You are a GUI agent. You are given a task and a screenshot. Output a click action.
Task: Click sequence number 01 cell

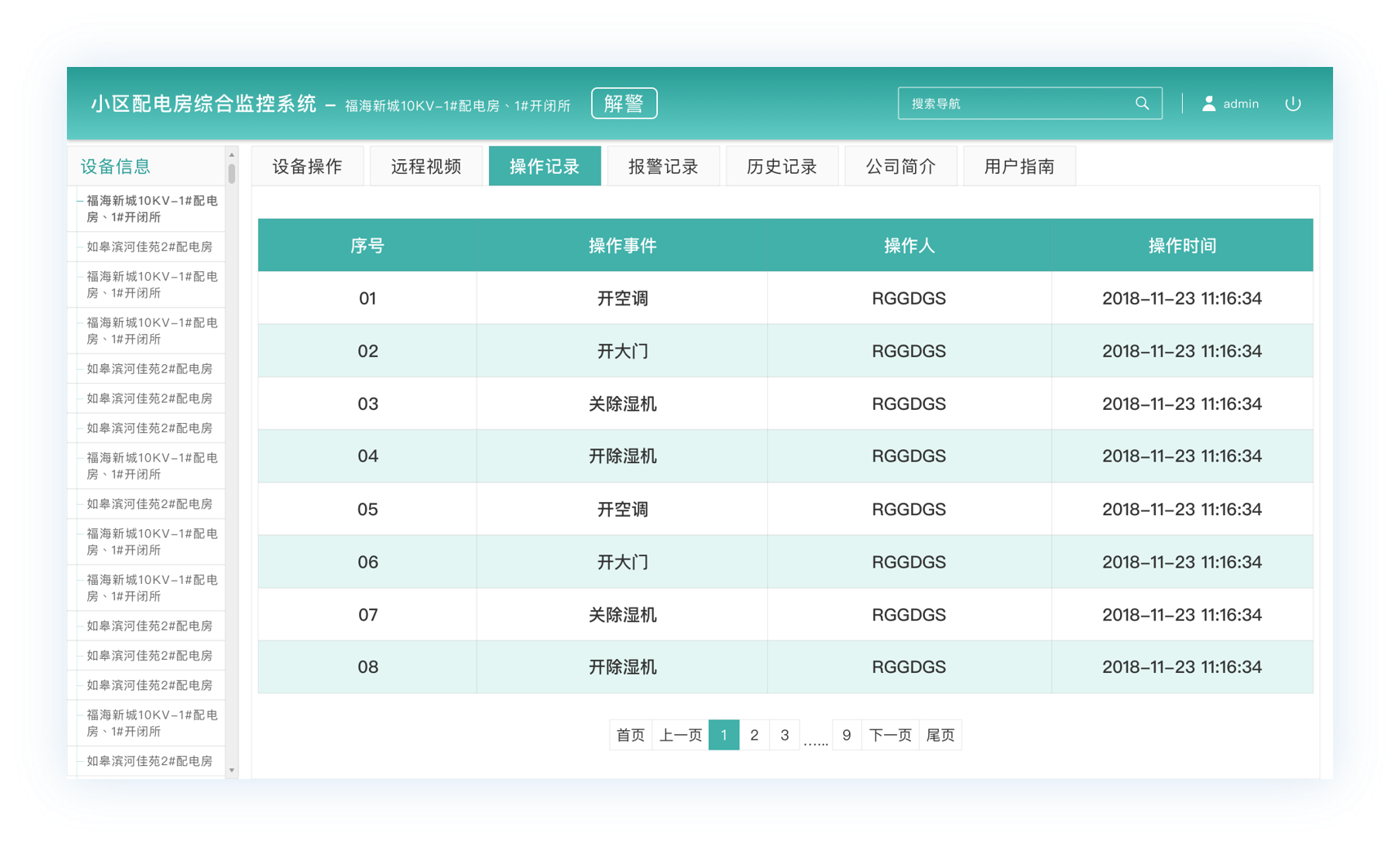tap(367, 299)
